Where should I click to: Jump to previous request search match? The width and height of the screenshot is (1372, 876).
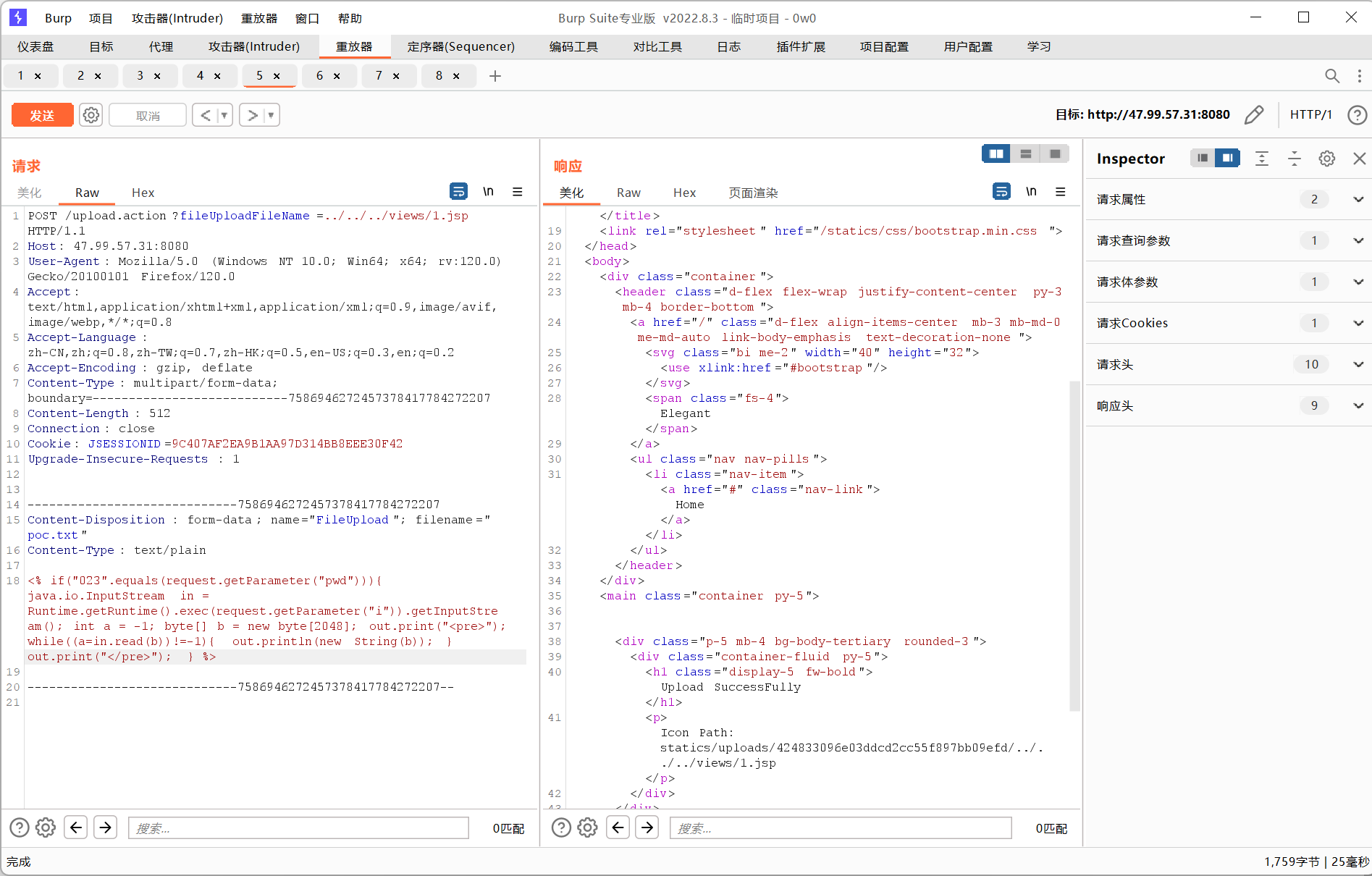[76, 827]
